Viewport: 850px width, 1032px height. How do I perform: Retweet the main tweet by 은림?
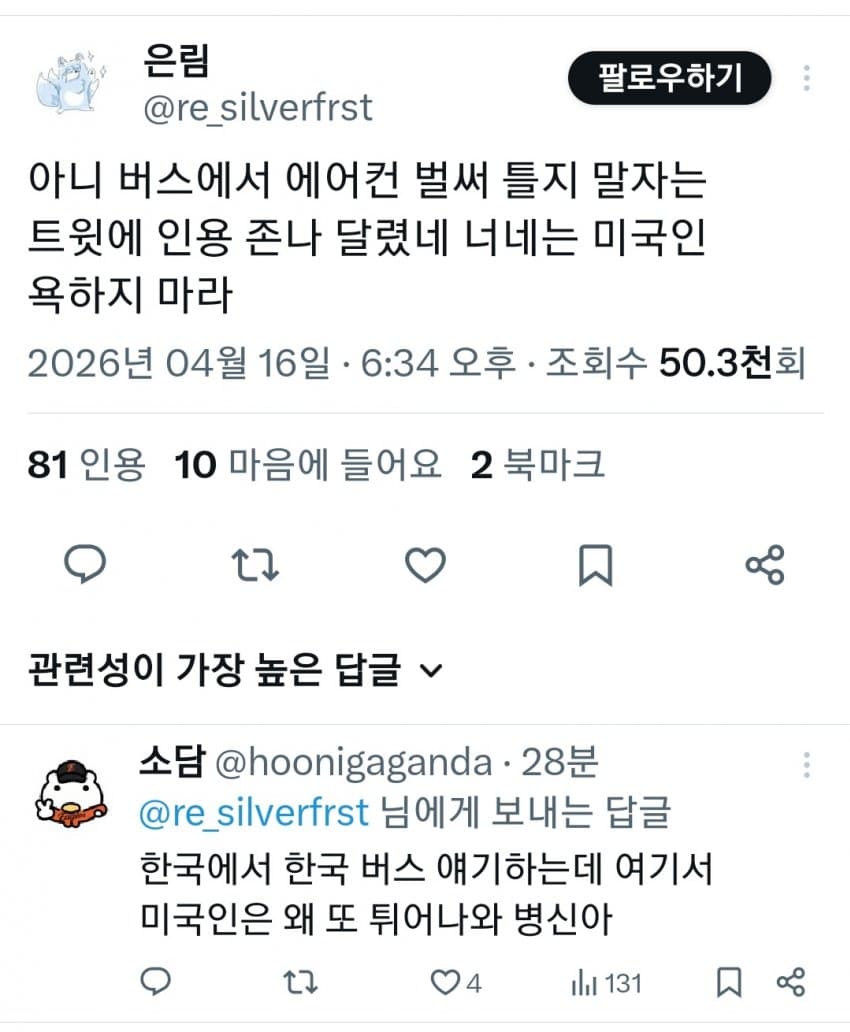tap(255, 565)
